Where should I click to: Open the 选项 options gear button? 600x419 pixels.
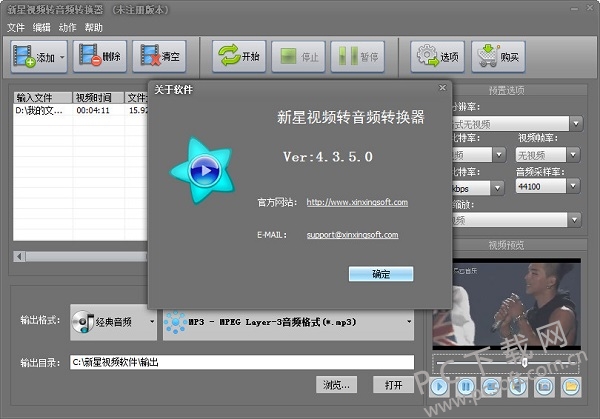coord(437,57)
